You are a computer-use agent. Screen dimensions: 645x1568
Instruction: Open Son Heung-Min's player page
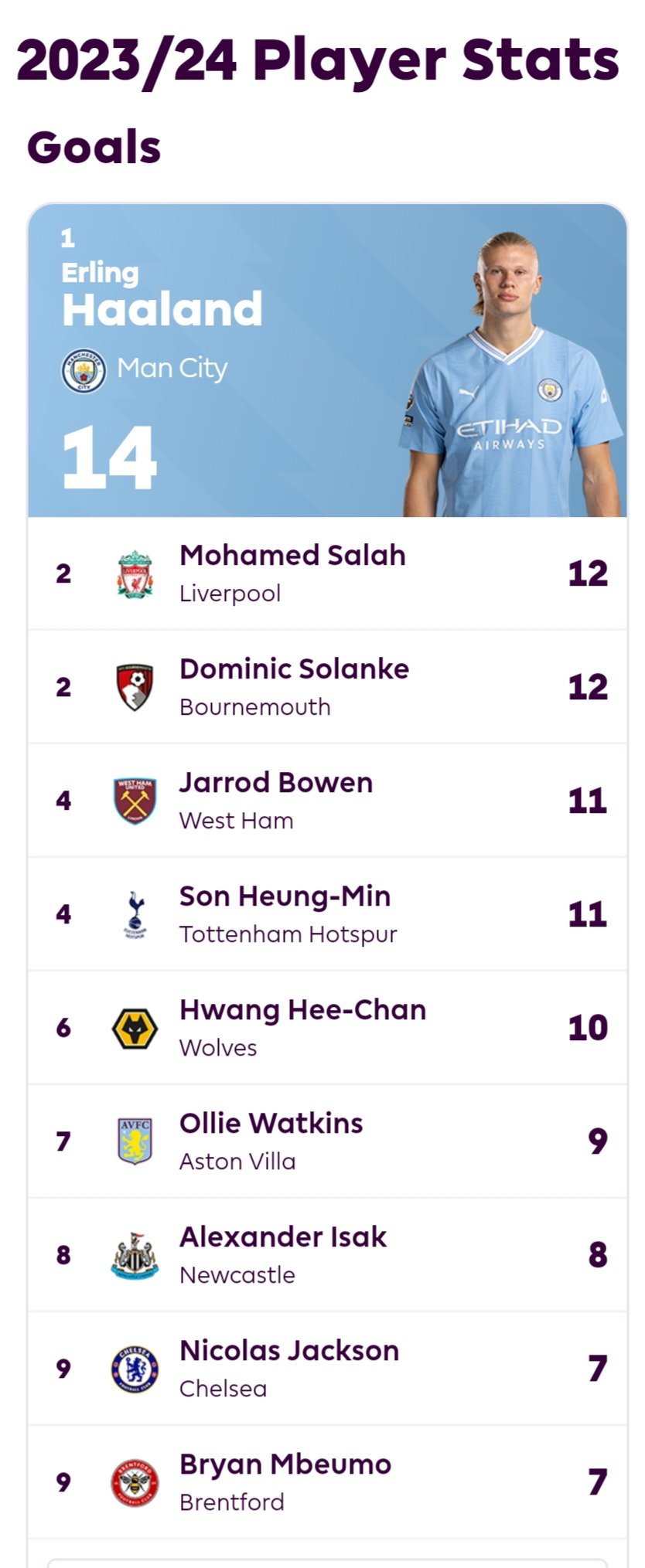click(285, 896)
